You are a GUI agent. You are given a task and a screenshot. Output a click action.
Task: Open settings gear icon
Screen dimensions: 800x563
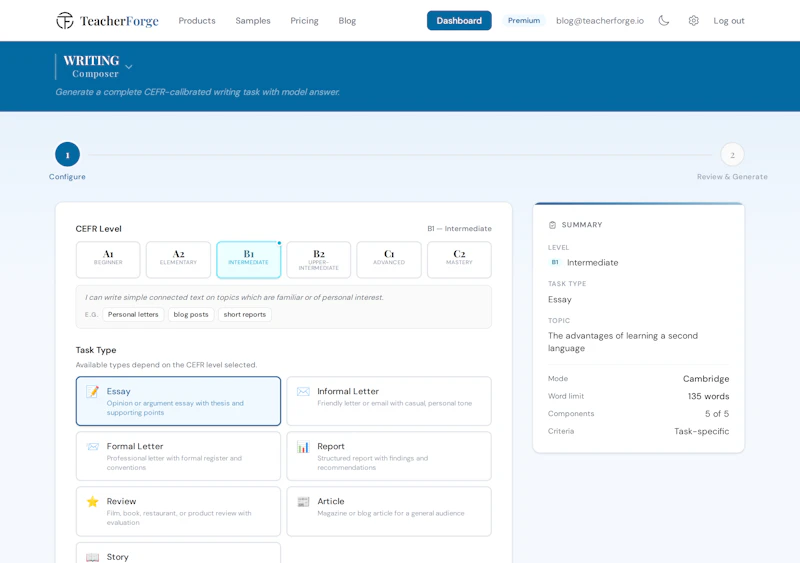[x=693, y=20]
